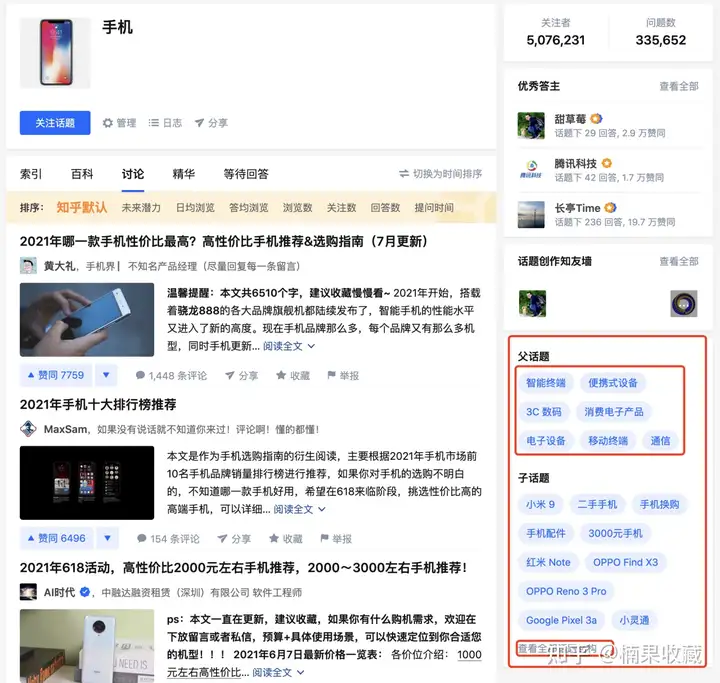The width and height of the screenshot is (720, 683).
Task: Open child topic 小灵通
Action: click(x=634, y=620)
